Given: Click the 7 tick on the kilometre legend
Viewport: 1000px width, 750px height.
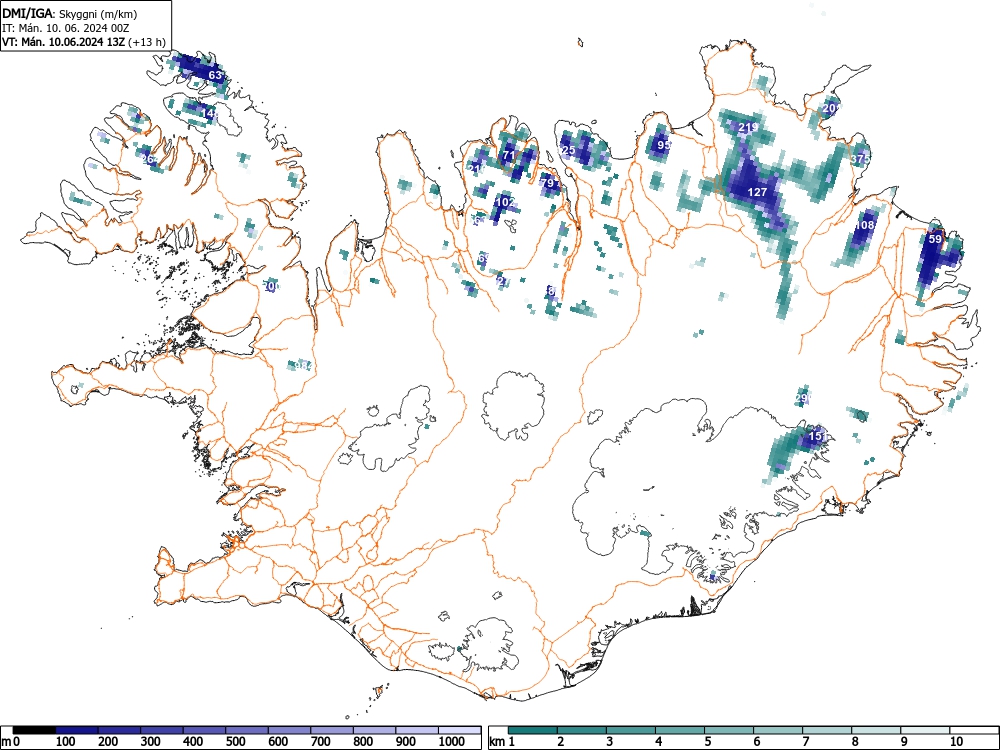Looking at the screenshot, I should click(x=805, y=742).
